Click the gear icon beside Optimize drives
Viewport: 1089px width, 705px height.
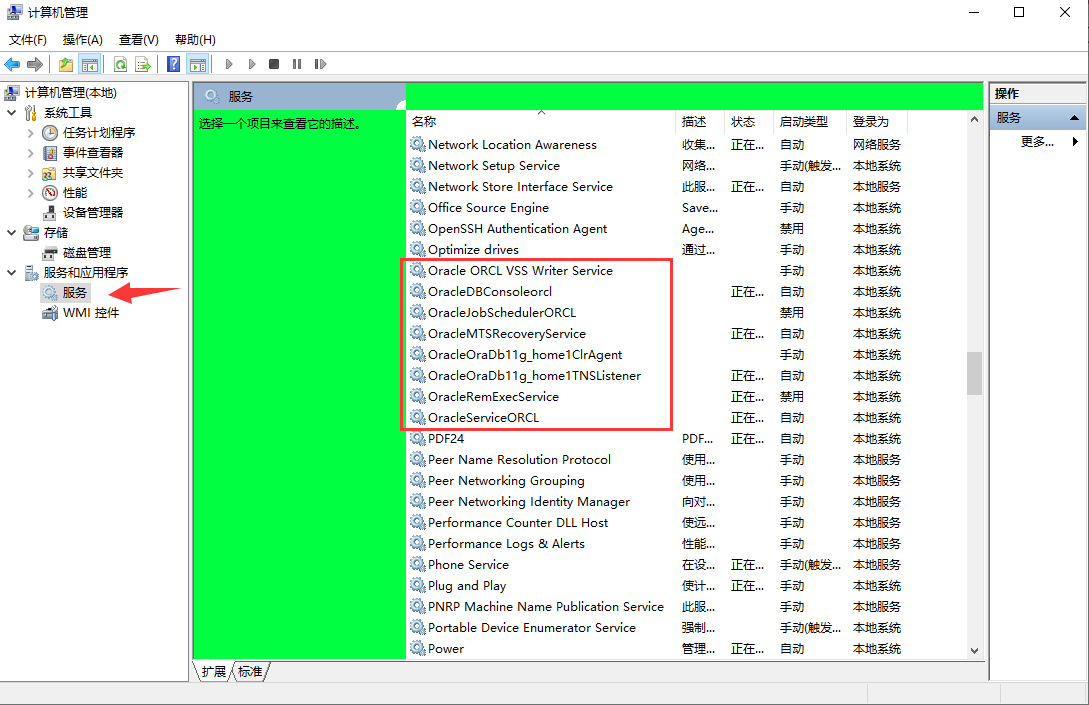(417, 249)
